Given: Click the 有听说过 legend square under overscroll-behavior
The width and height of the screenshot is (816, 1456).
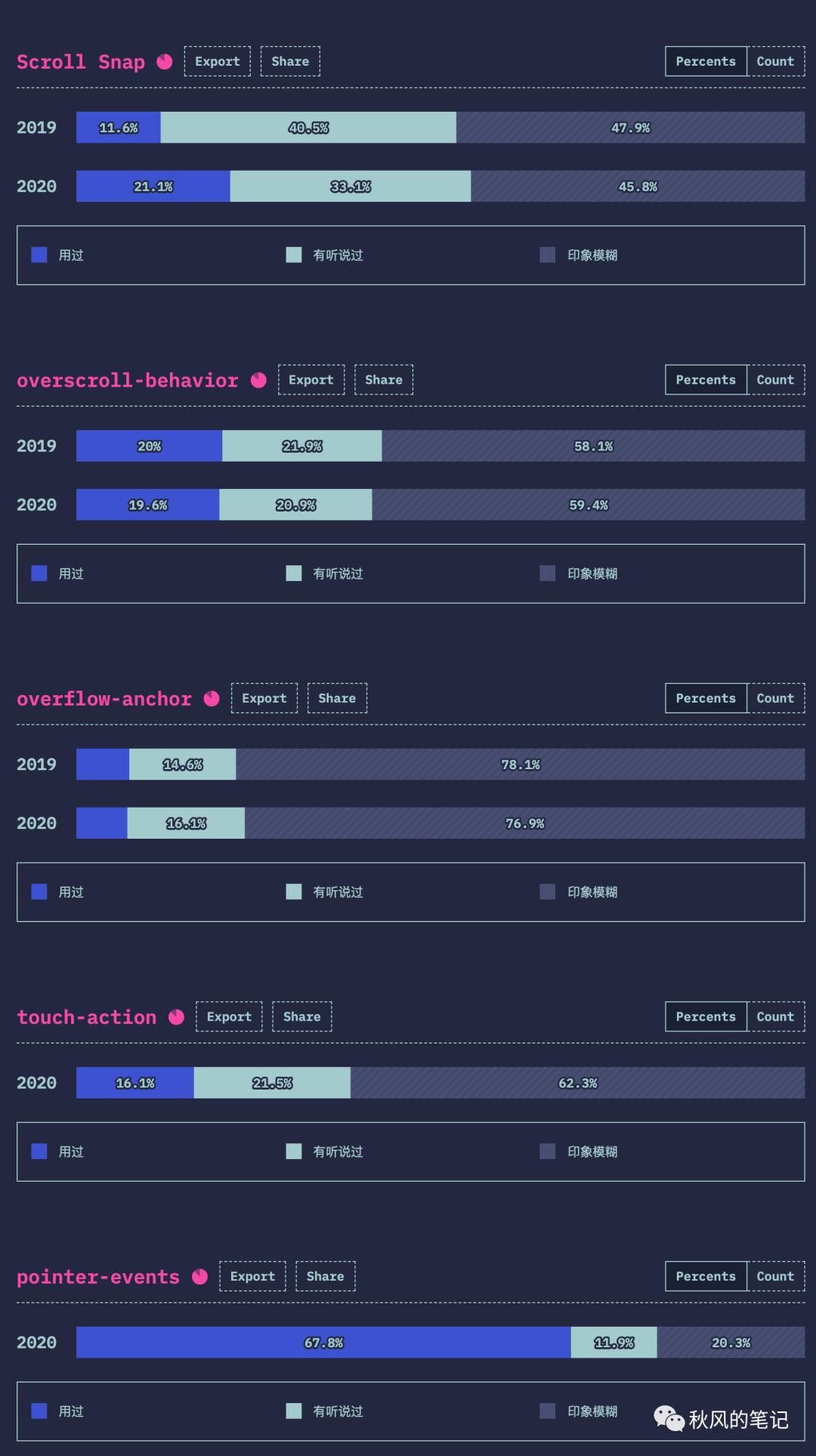Looking at the screenshot, I should pos(294,573).
